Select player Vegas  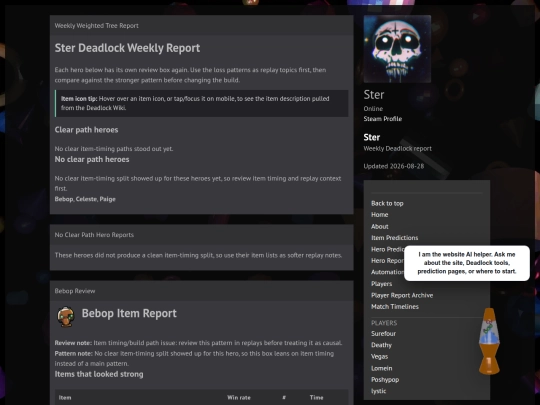tap(380, 356)
